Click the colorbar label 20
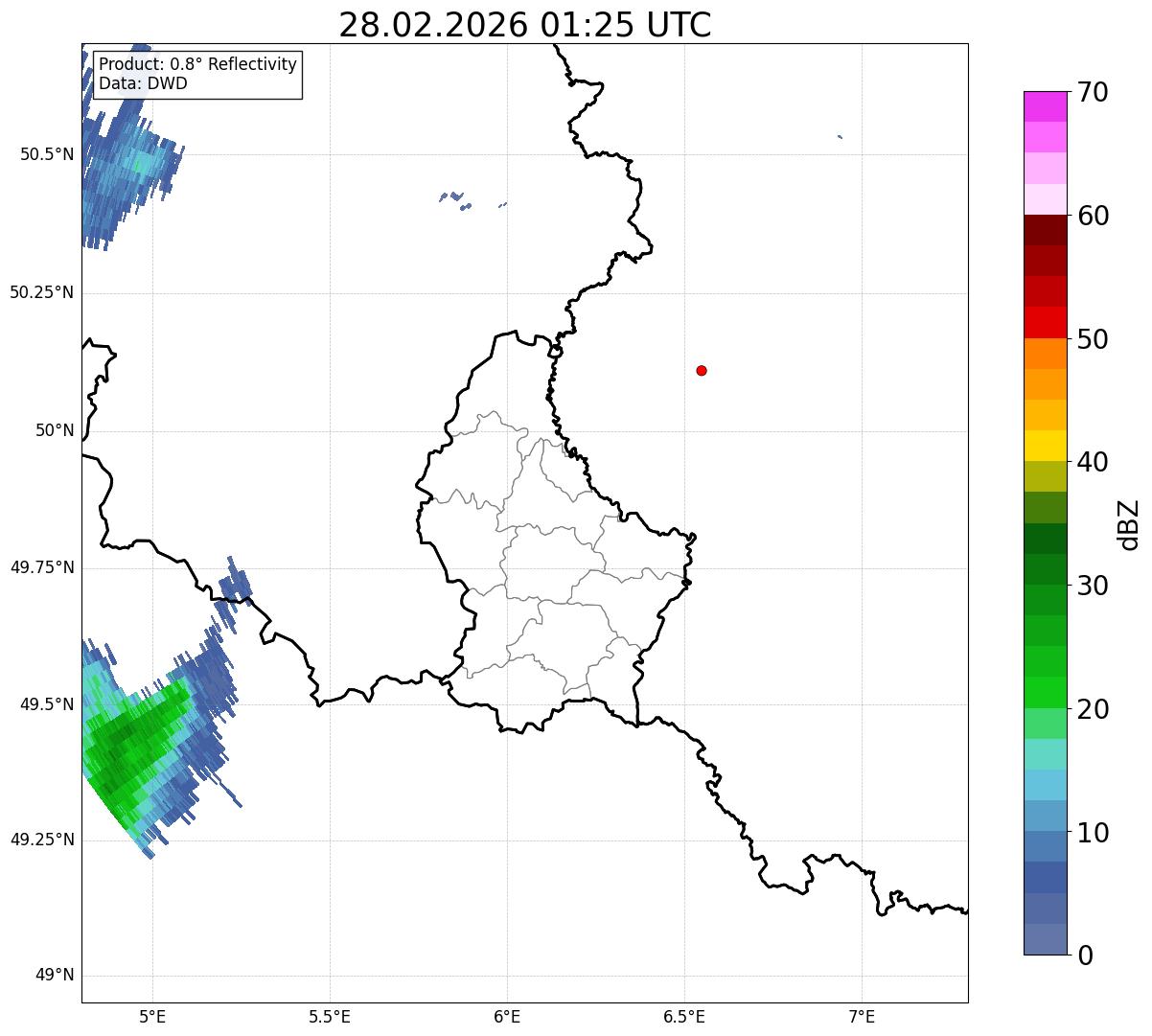The height and width of the screenshot is (1036, 1152). [1093, 709]
